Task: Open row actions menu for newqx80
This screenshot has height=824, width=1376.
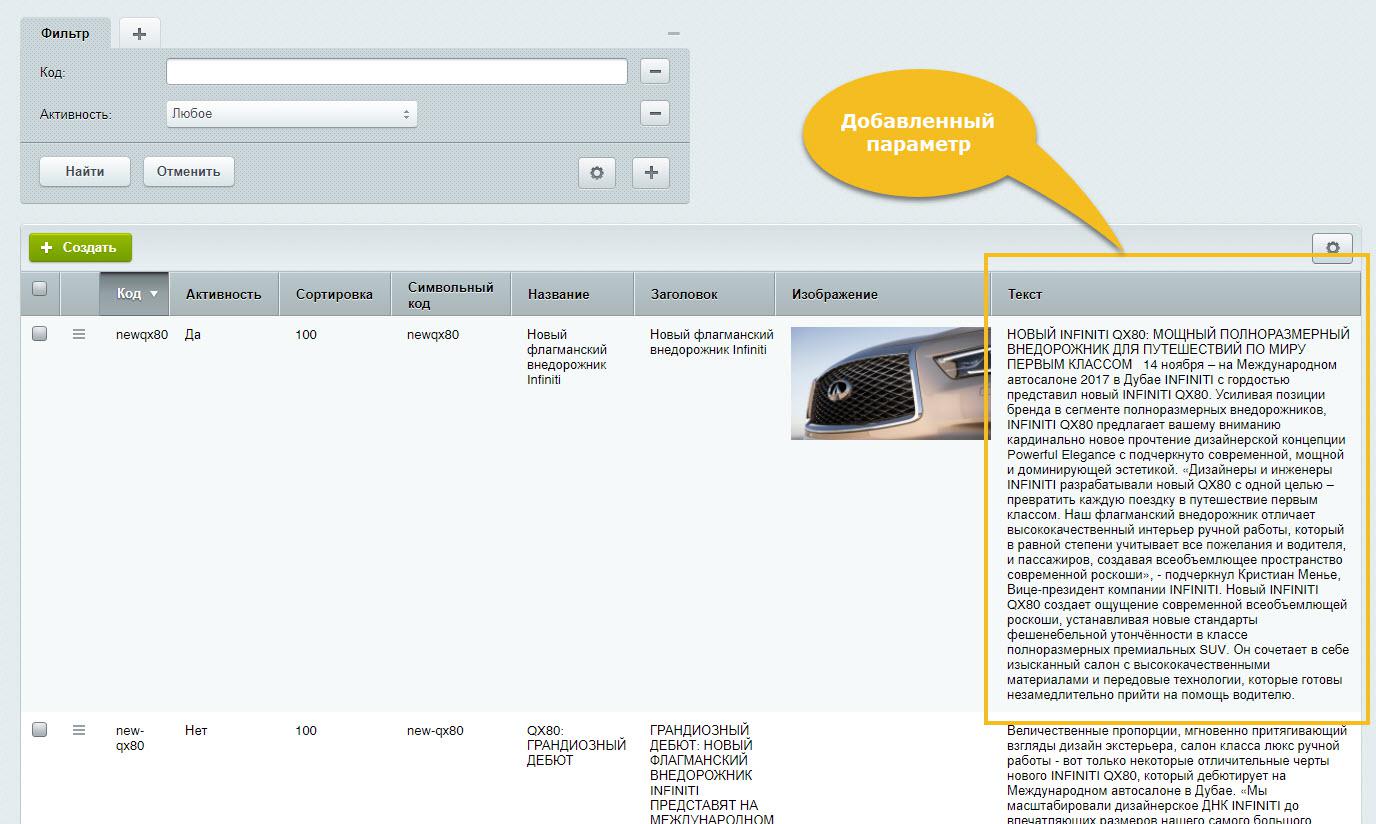Action: point(79,334)
